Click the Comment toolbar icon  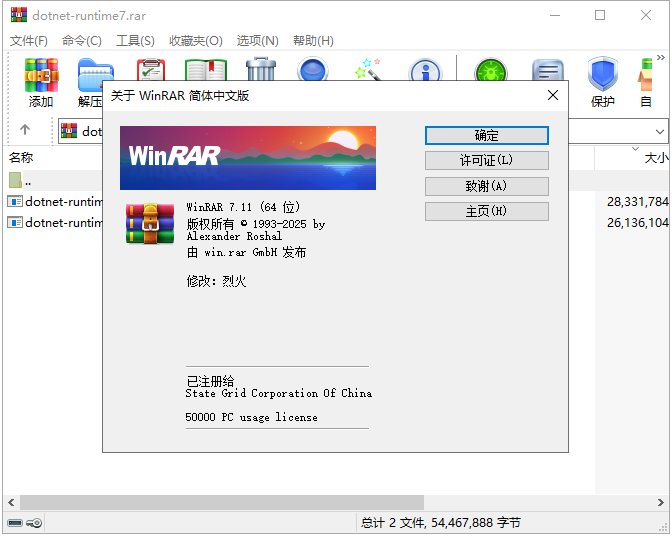pos(548,70)
